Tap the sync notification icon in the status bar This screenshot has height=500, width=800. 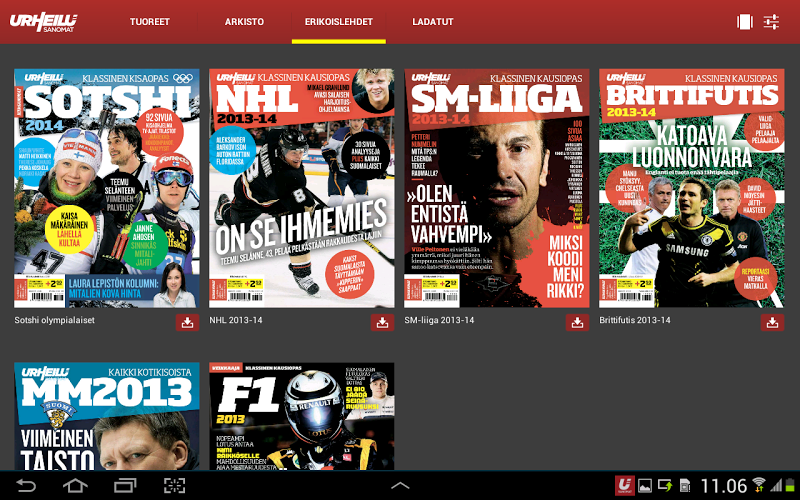click(x=665, y=485)
